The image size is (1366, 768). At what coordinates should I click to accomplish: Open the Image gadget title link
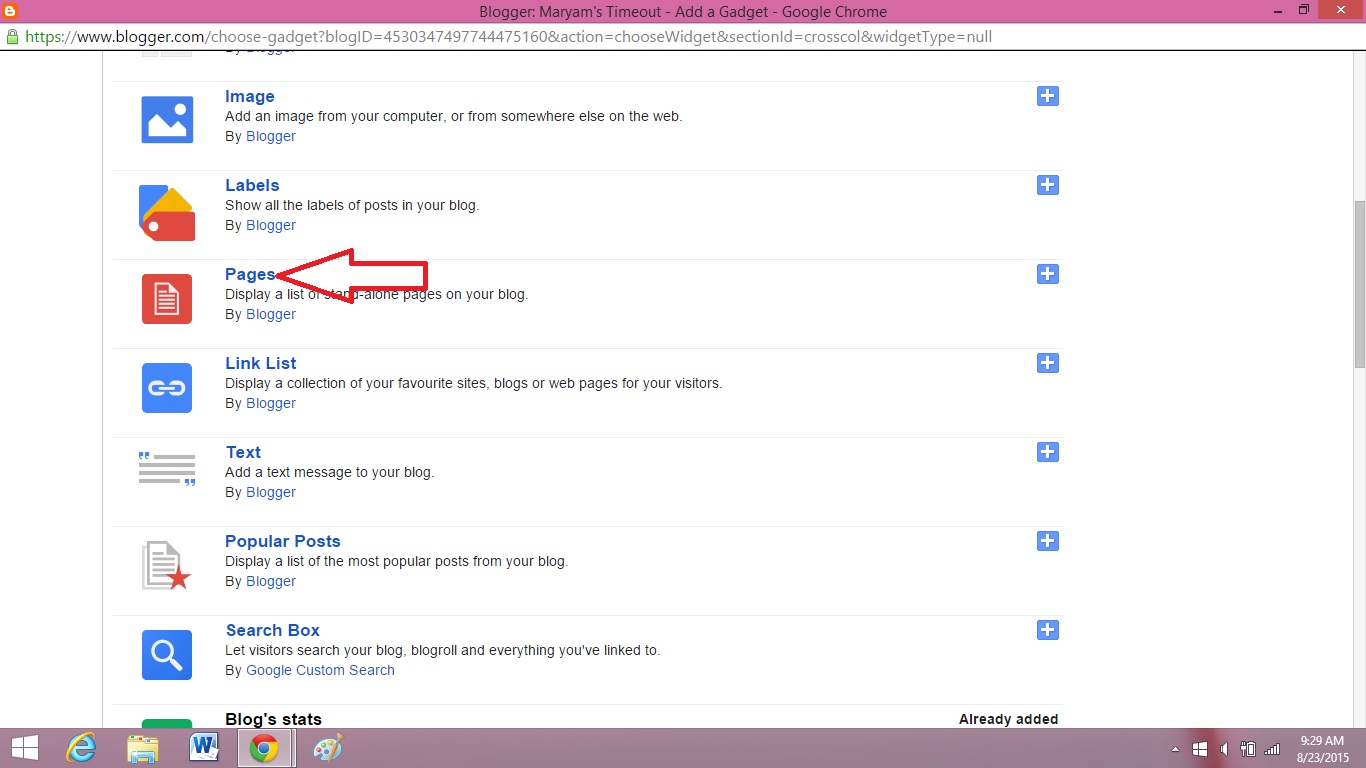click(x=250, y=97)
